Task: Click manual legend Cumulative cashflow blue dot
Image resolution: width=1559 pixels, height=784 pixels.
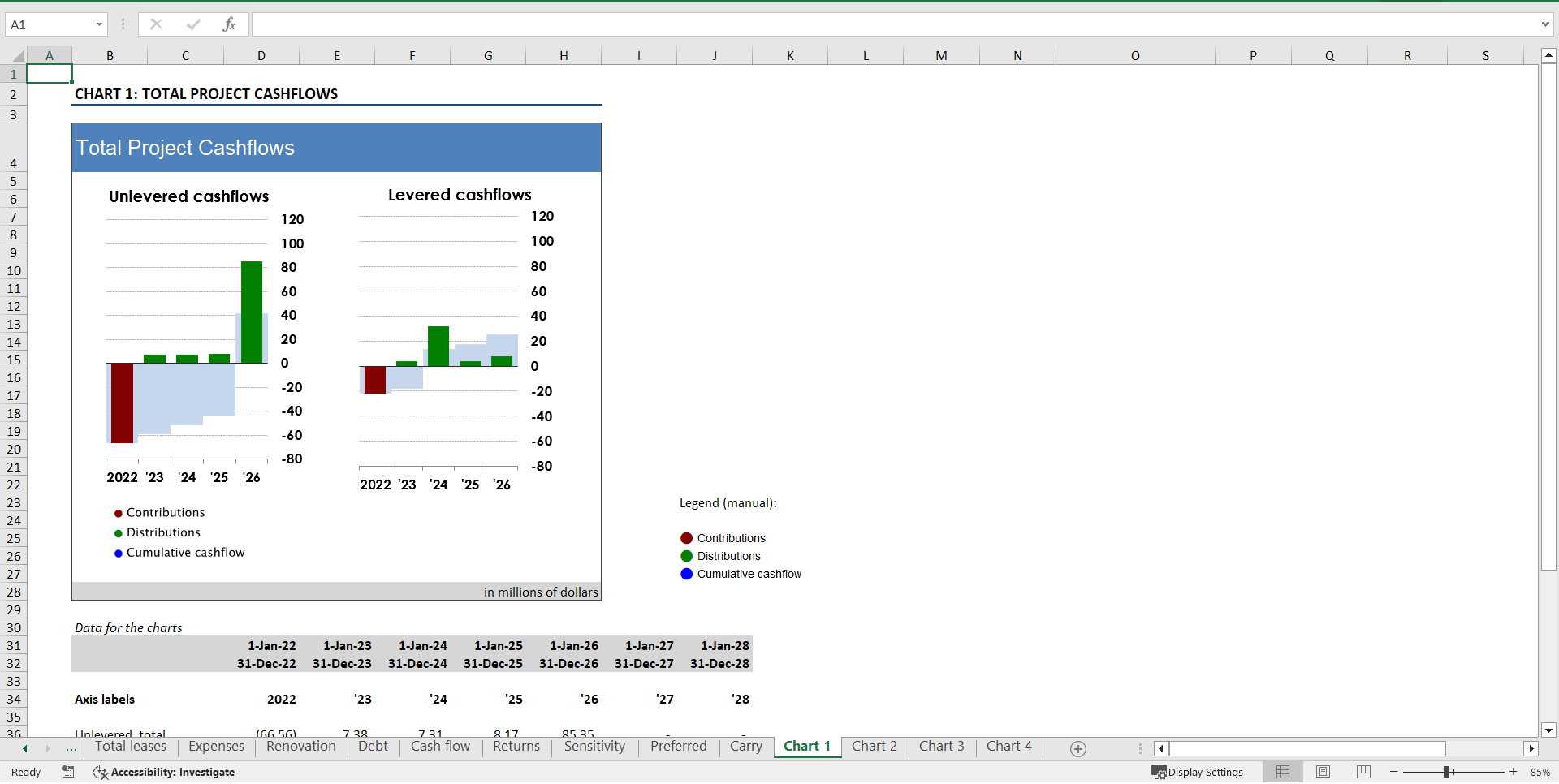Action: [x=686, y=574]
